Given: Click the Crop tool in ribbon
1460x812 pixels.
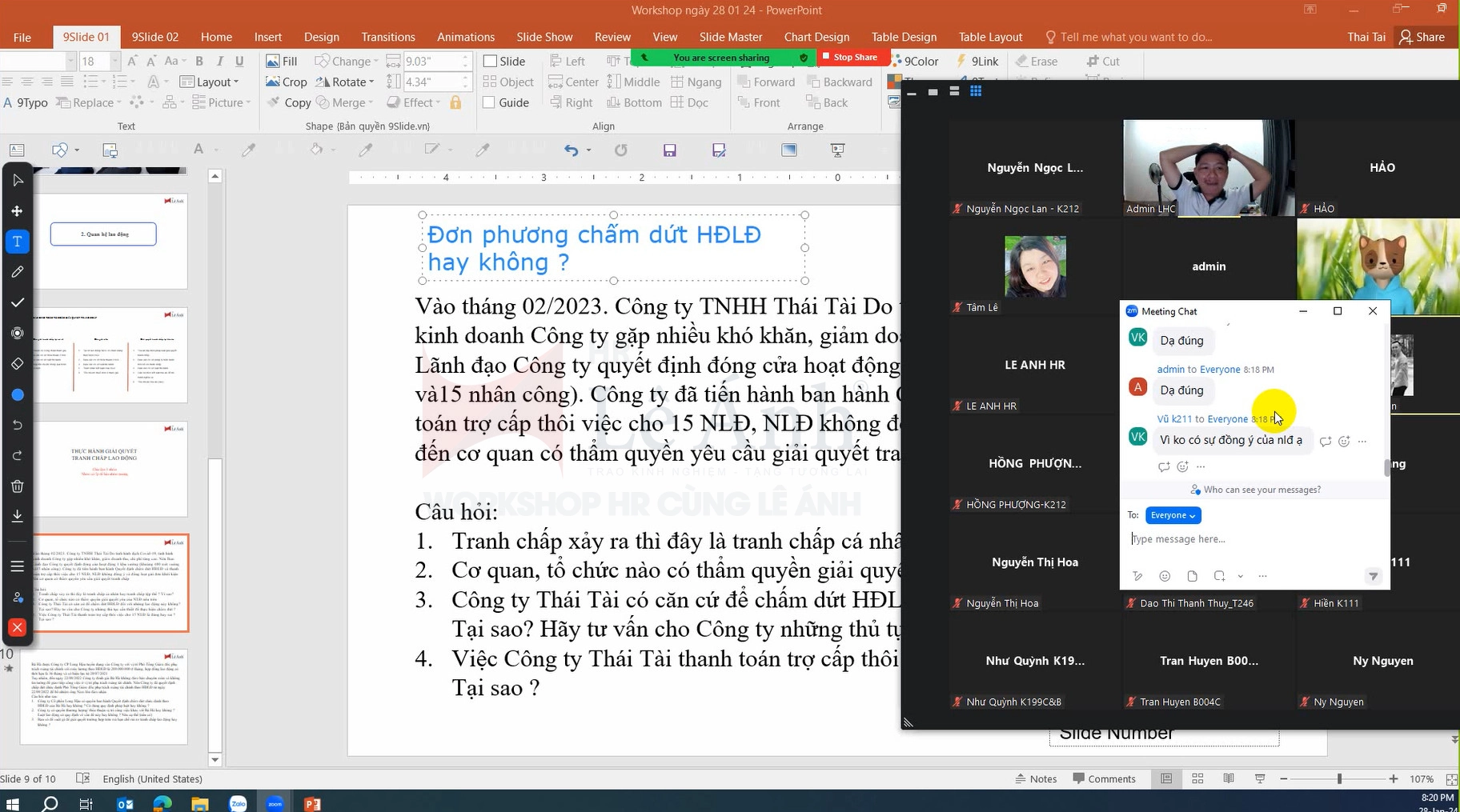Looking at the screenshot, I should coord(287,82).
